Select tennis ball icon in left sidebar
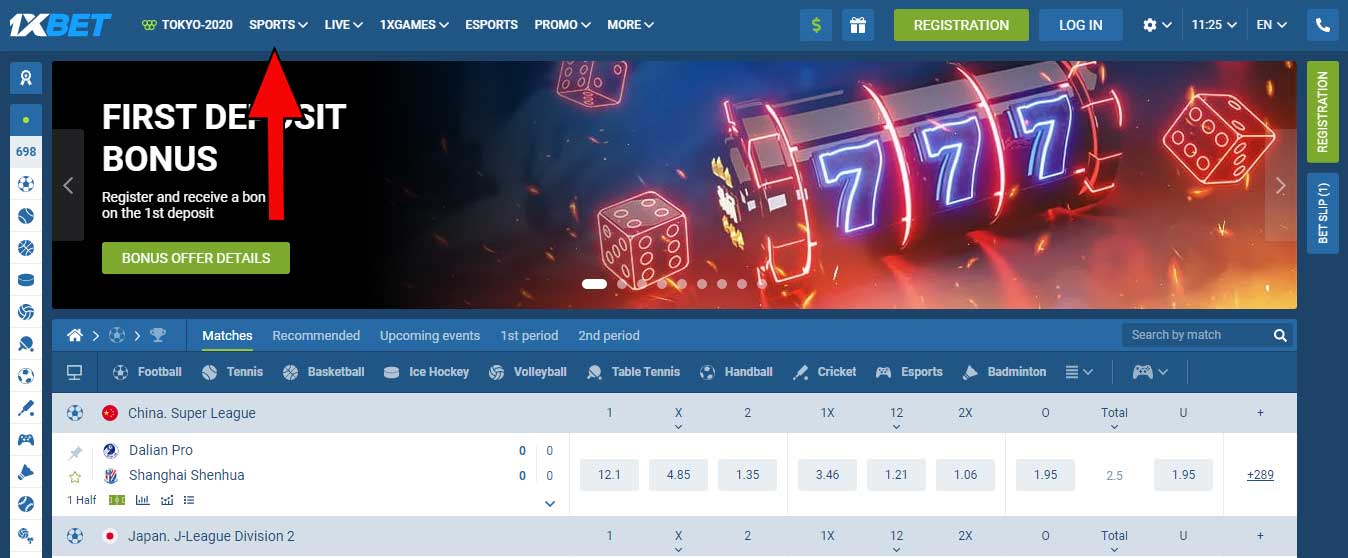Image resolution: width=1348 pixels, height=558 pixels. [25, 215]
